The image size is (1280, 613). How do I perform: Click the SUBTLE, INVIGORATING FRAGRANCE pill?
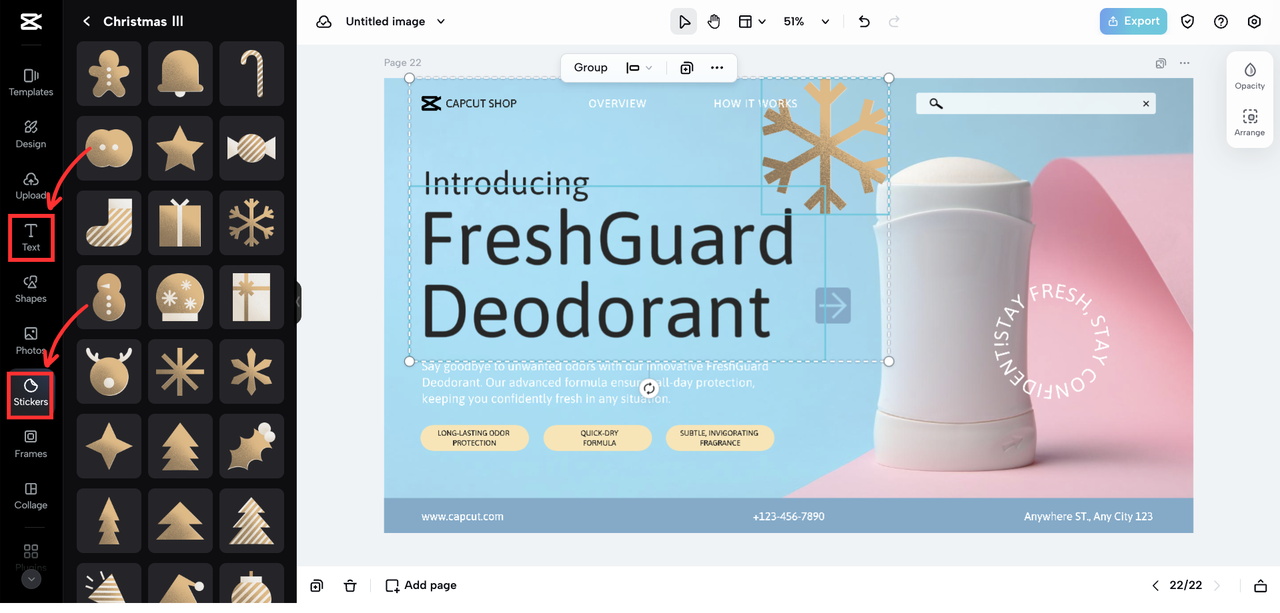point(720,437)
